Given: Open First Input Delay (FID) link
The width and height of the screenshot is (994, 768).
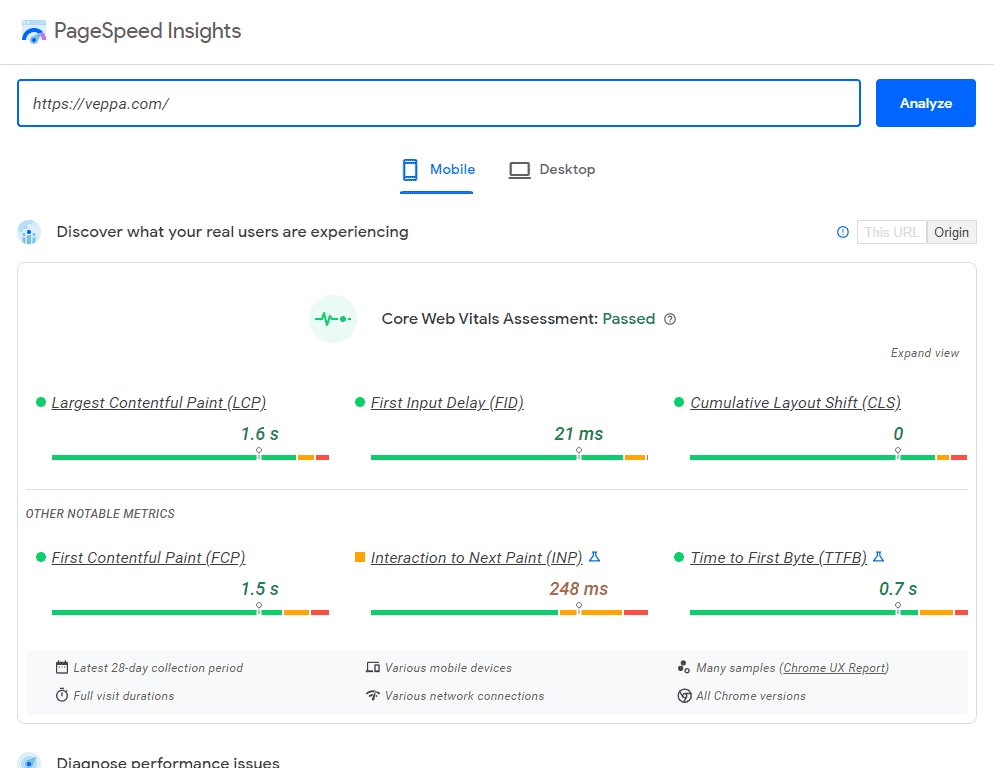Looking at the screenshot, I should click(x=447, y=403).
